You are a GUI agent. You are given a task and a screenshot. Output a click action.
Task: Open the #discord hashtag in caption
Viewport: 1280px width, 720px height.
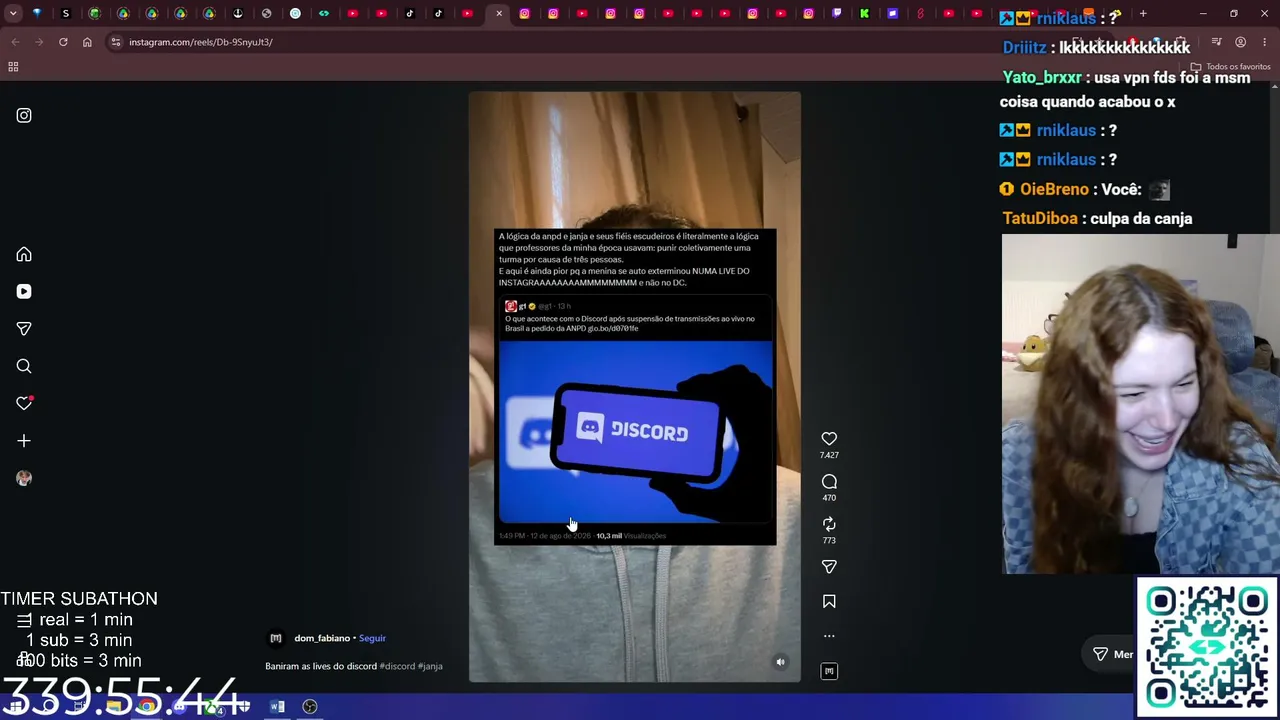click(396, 666)
